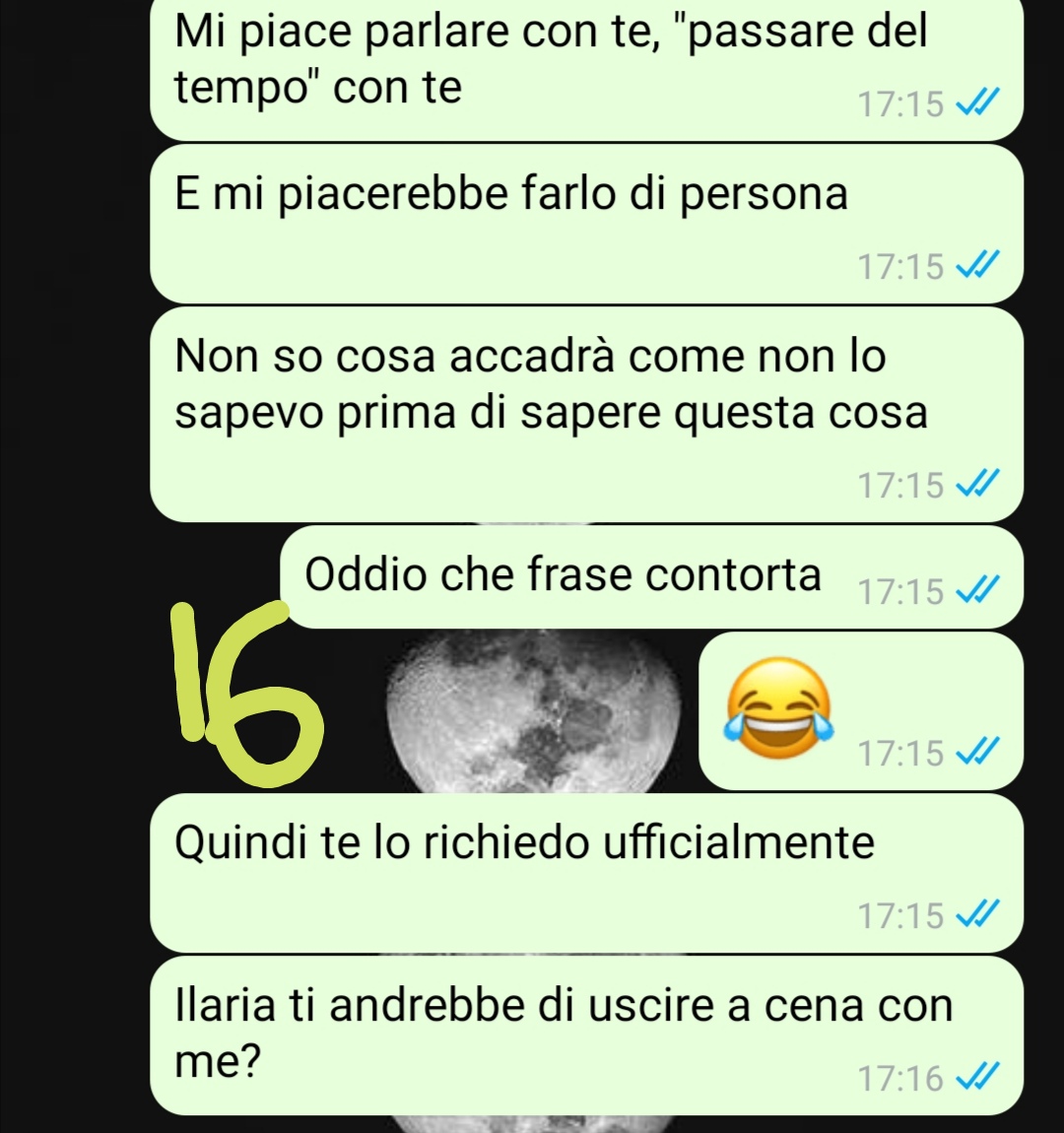The image size is (1064, 1133).
Task: Tap read ticks next to 17:16 timestamp
Action: (x=978, y=1076)
